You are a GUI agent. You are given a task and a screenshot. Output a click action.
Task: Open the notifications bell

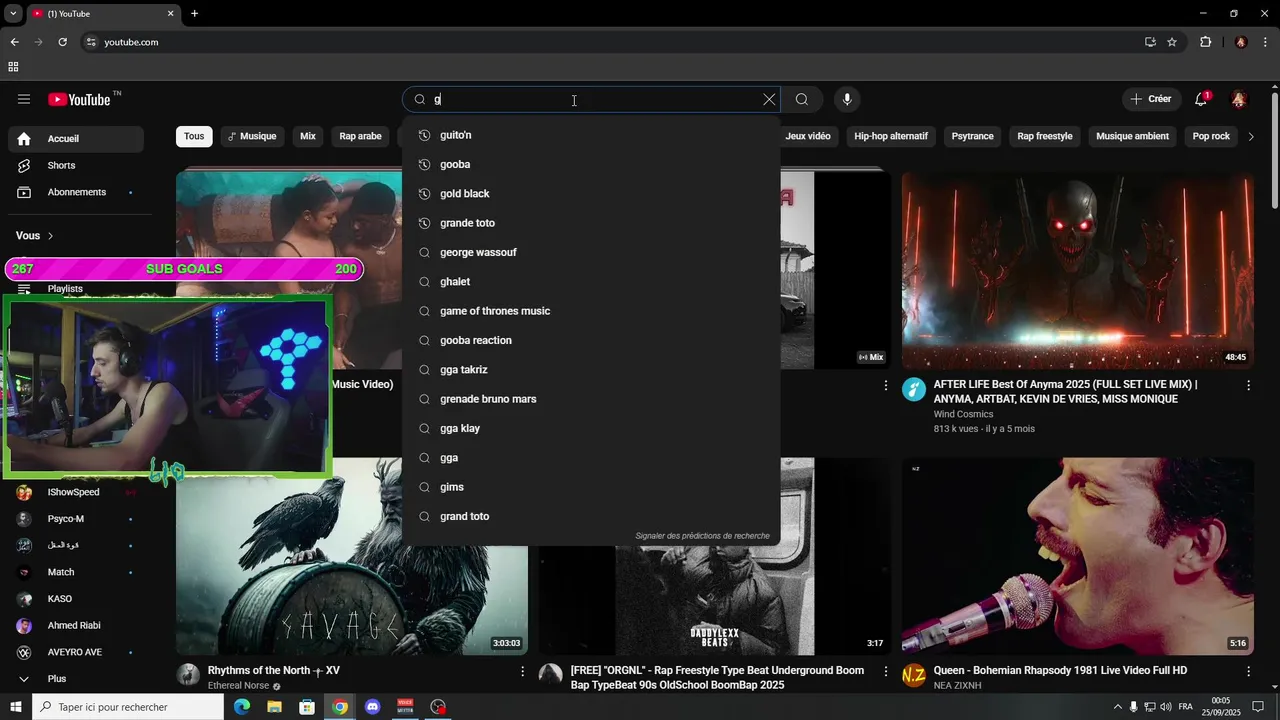click(x=1201, y=99)
